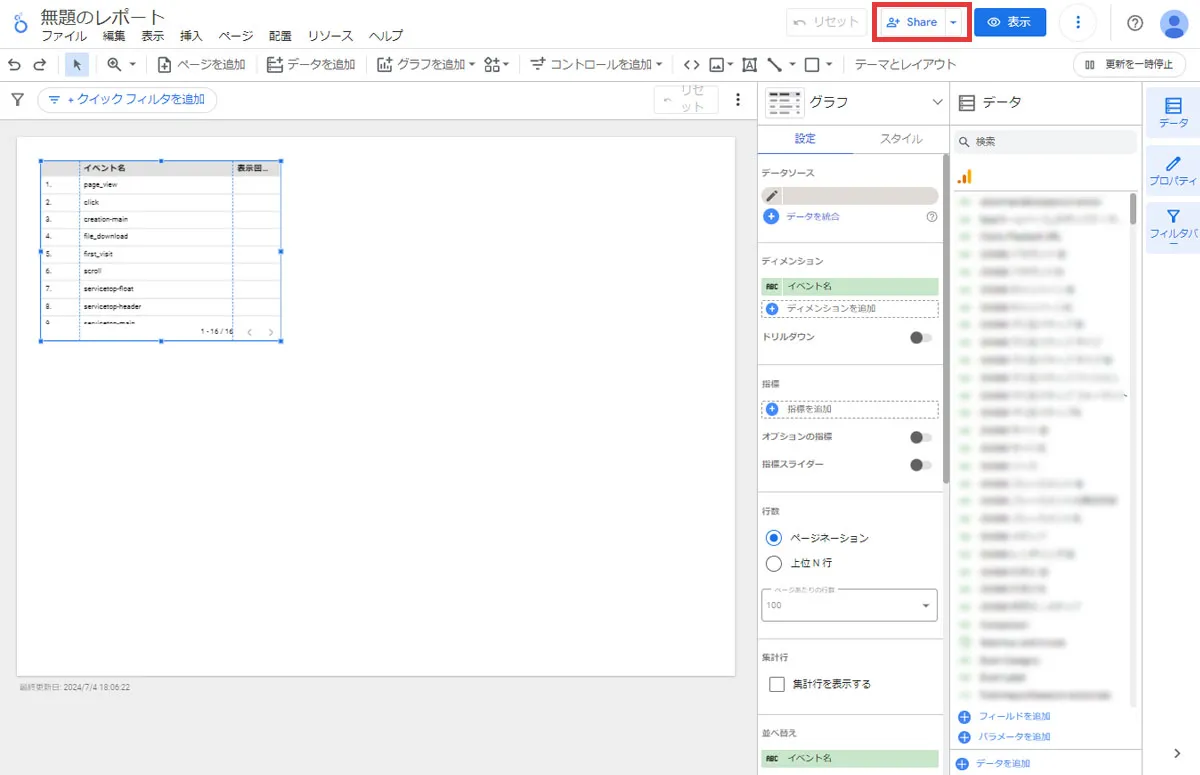Click the blue 表示 button

pyautogui.click(x=1009, y=22)
